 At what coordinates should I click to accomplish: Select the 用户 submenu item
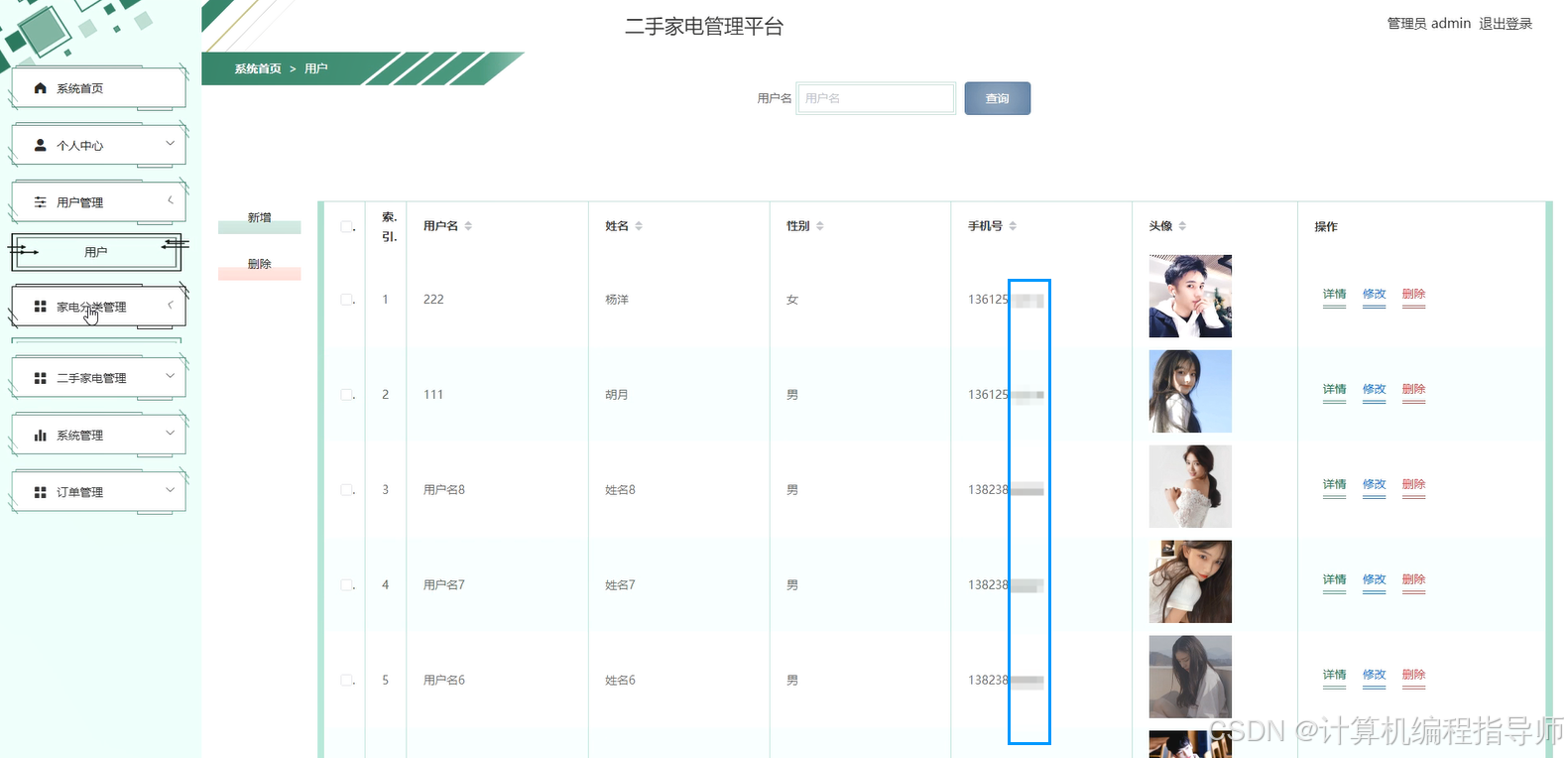click(x=96, y=252)
